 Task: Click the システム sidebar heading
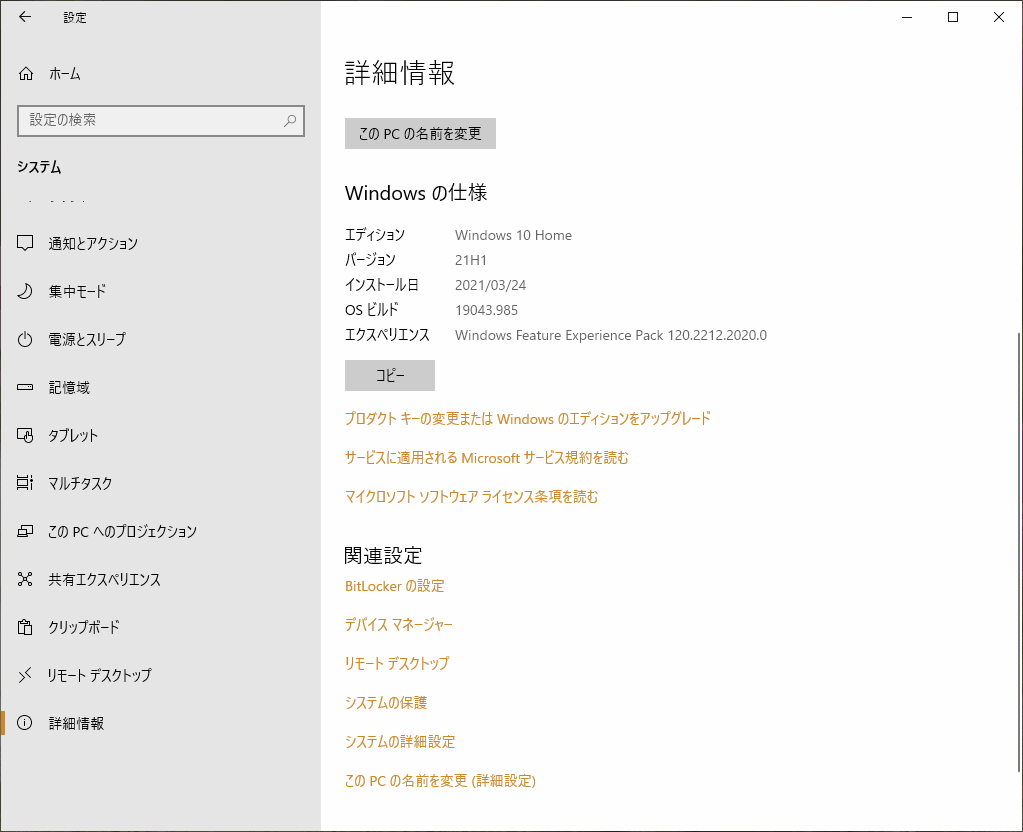pyautogui.click(x=39, y=167)
